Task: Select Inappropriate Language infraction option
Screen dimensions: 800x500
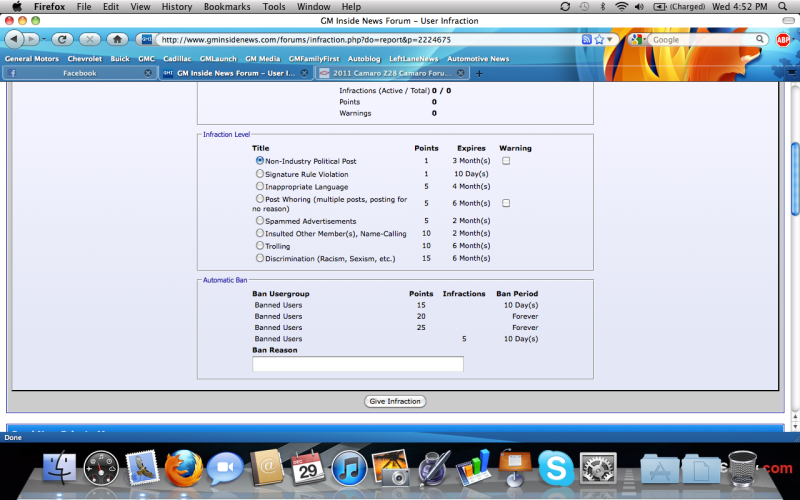Action: (260, 186)
